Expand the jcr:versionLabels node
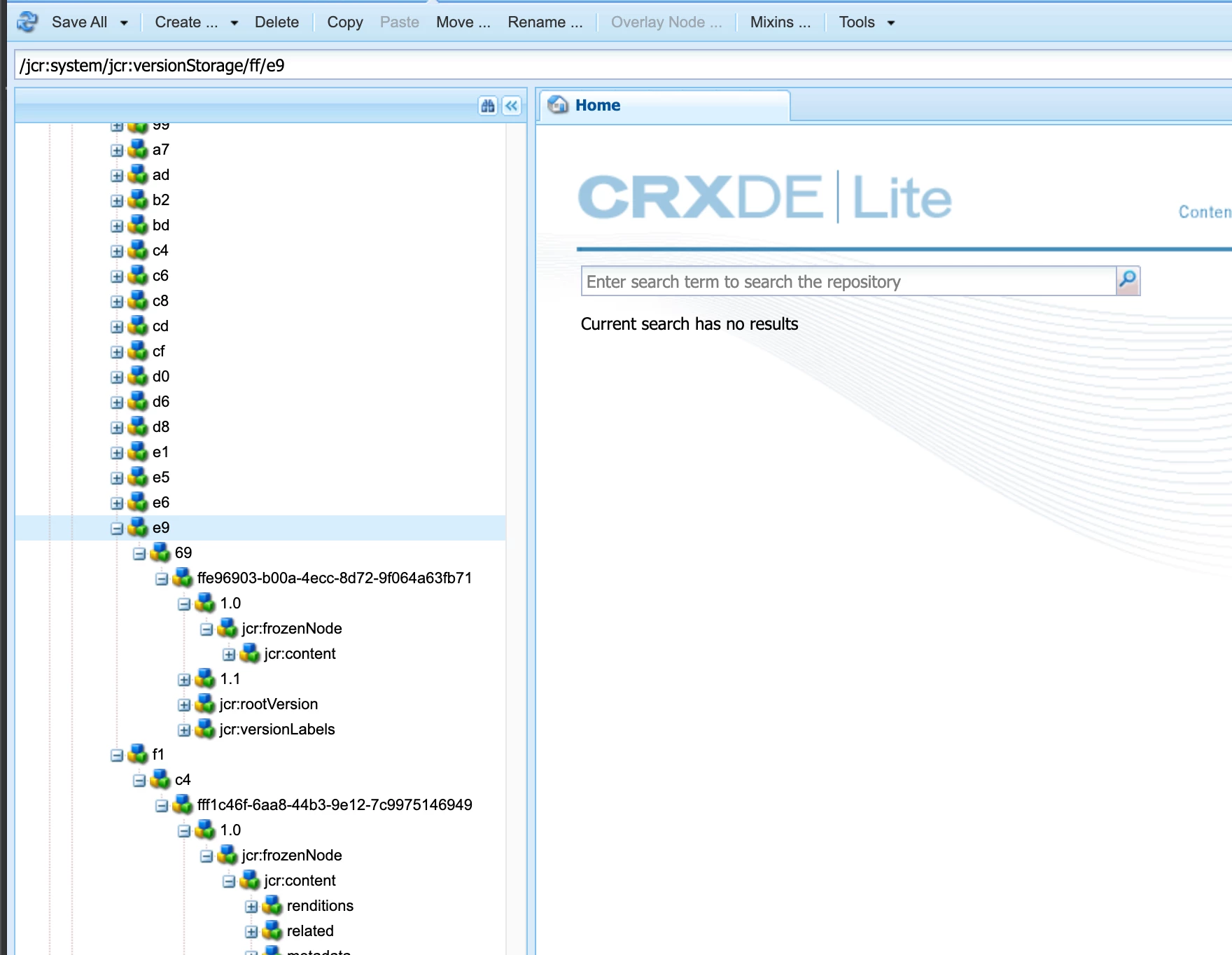This screenshot has width=1232, height=955. (184, 730)
